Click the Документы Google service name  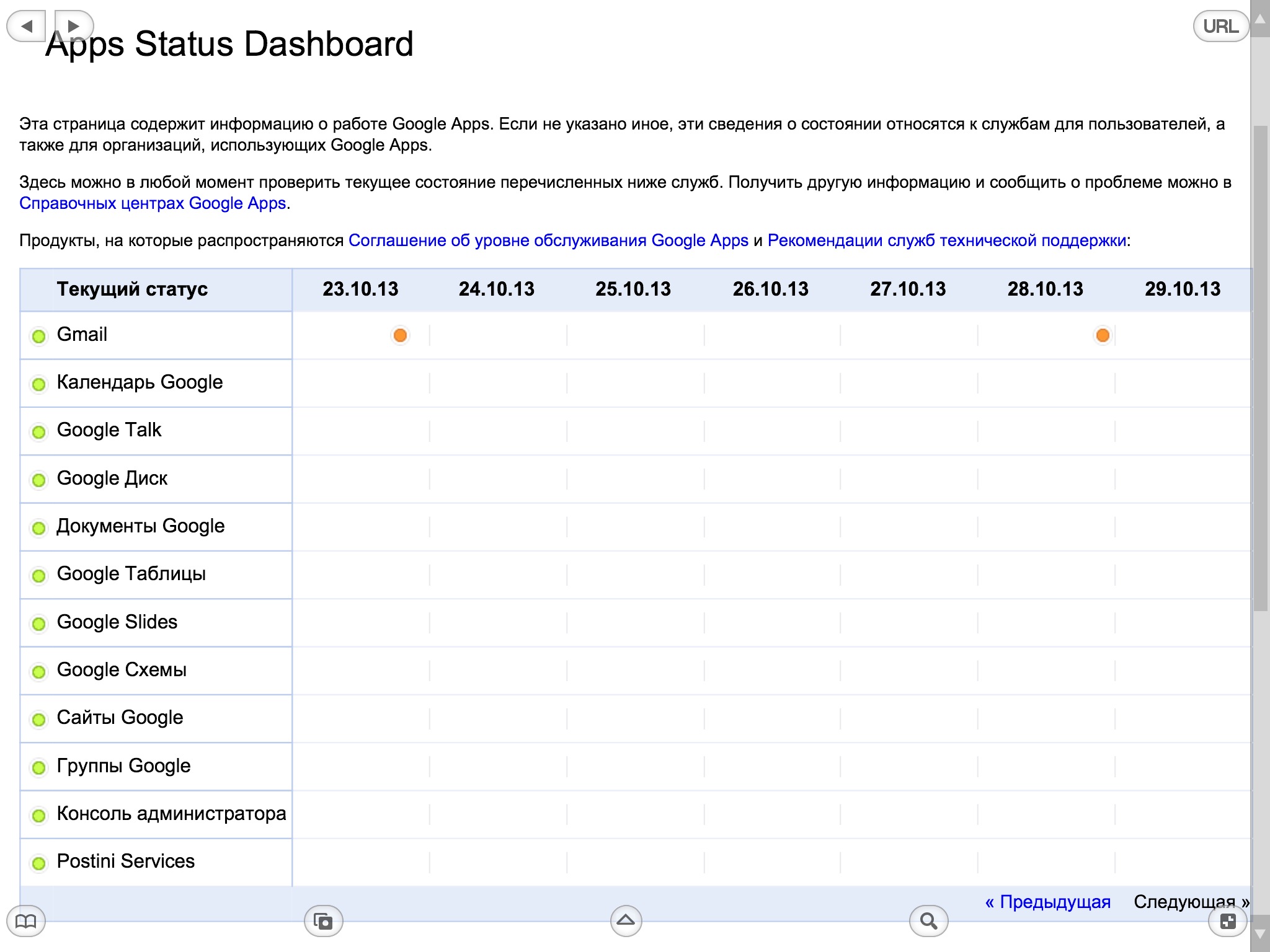pyautogui.click(x=140, y=526)
